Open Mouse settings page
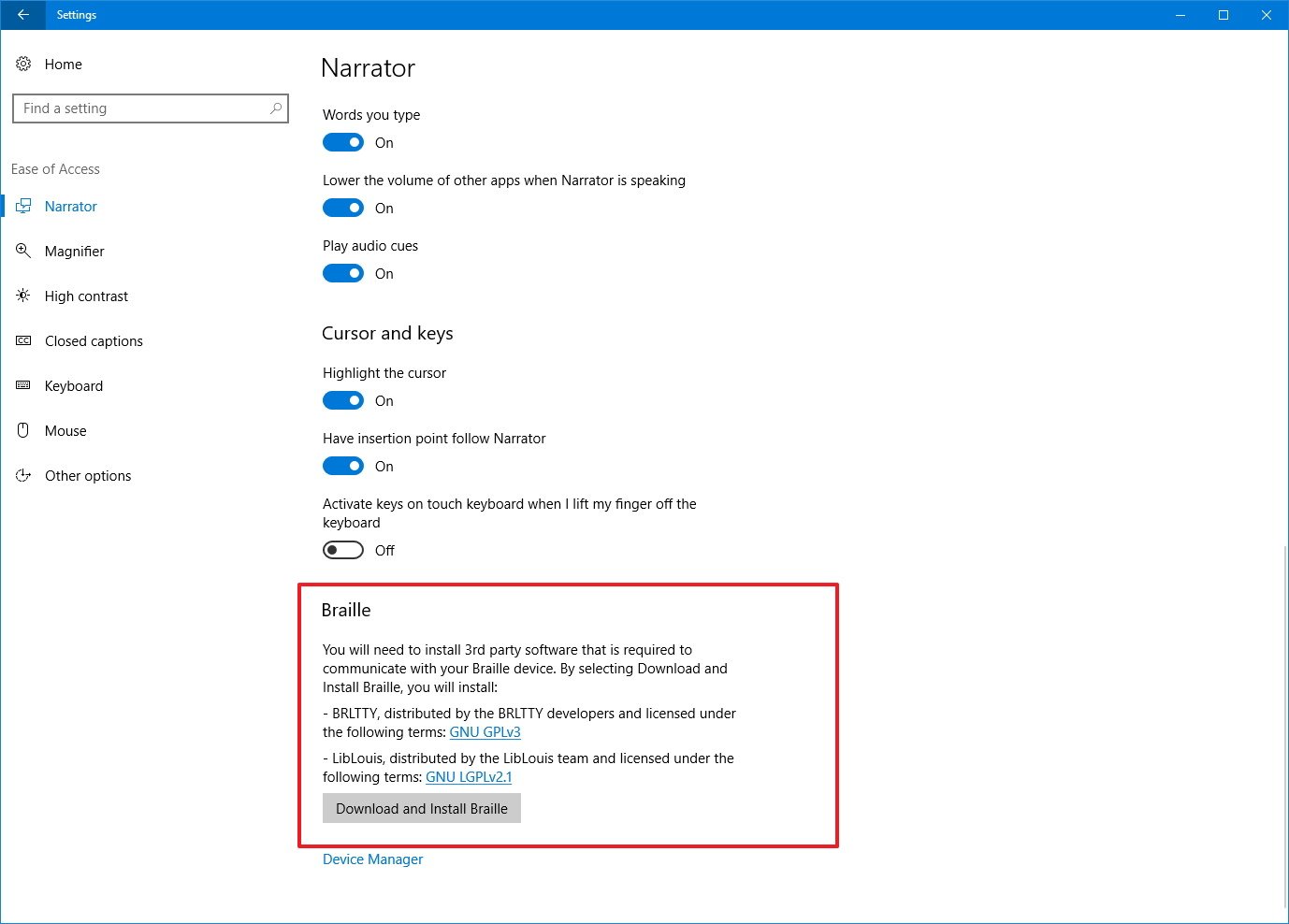The height and width of the screenshot is (924, 1289). (65, 431)
